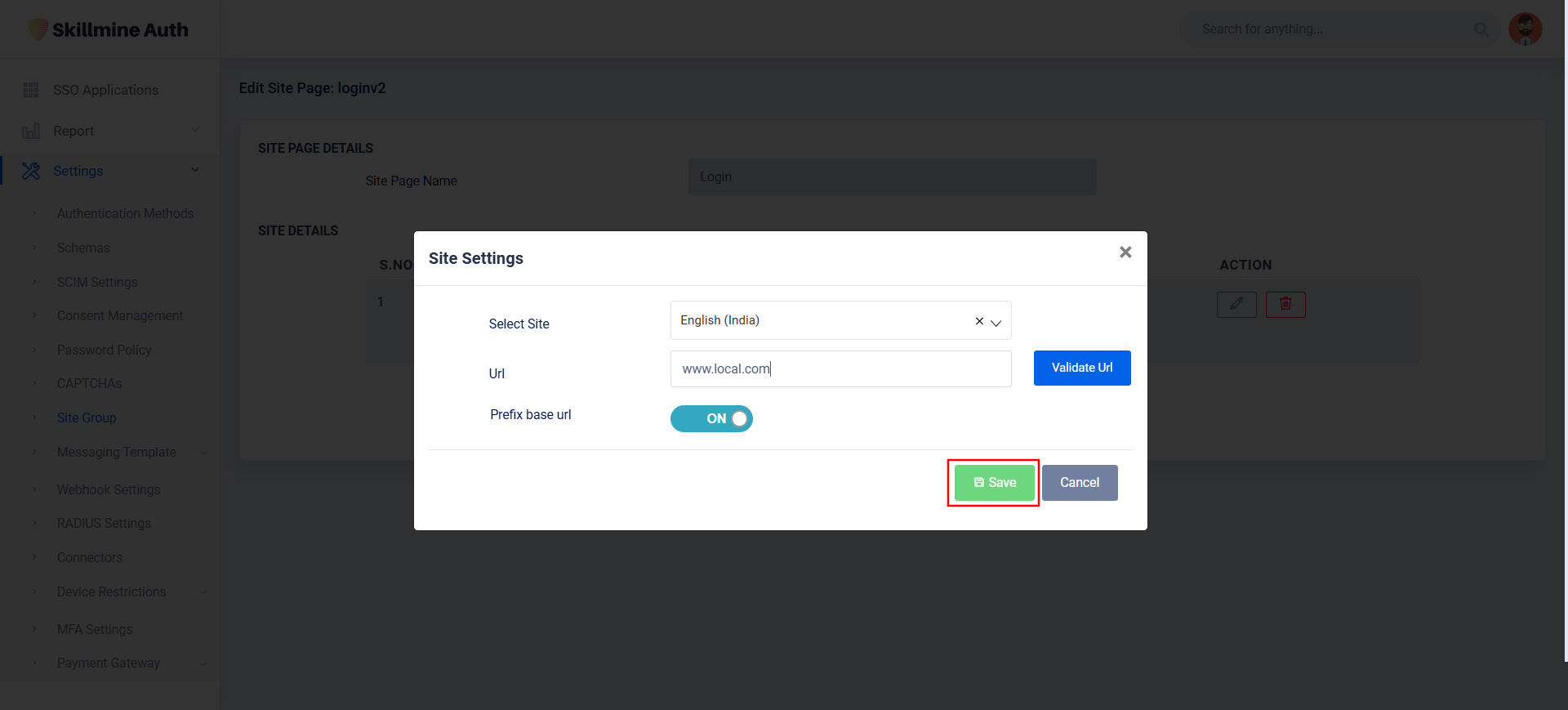Clear the English (India) site selection
1568x710 pixels.
click(x=978, y=321)
